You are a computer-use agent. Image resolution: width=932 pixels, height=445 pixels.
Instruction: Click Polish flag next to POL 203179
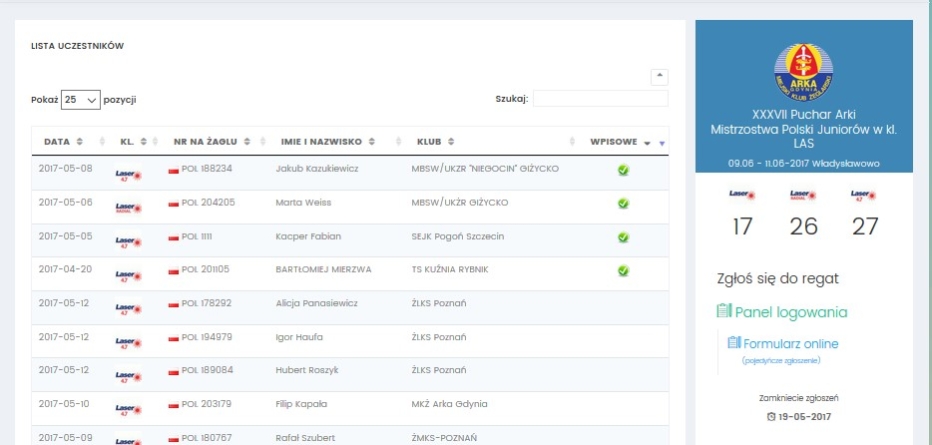point(174,405)
